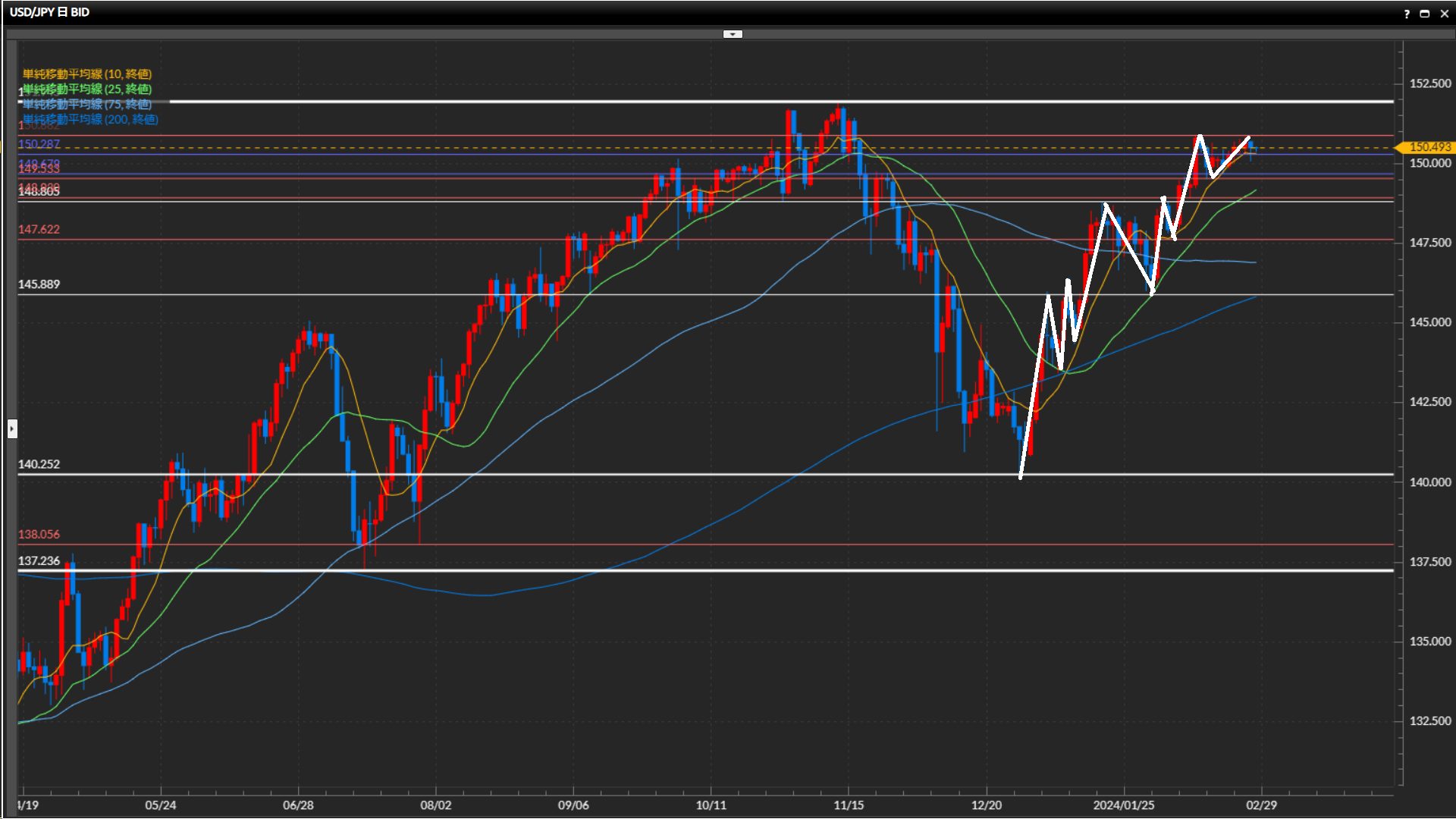Expand the hidden toolbar at top center
The image size is (1456, 819).
[x=733, y=34]
